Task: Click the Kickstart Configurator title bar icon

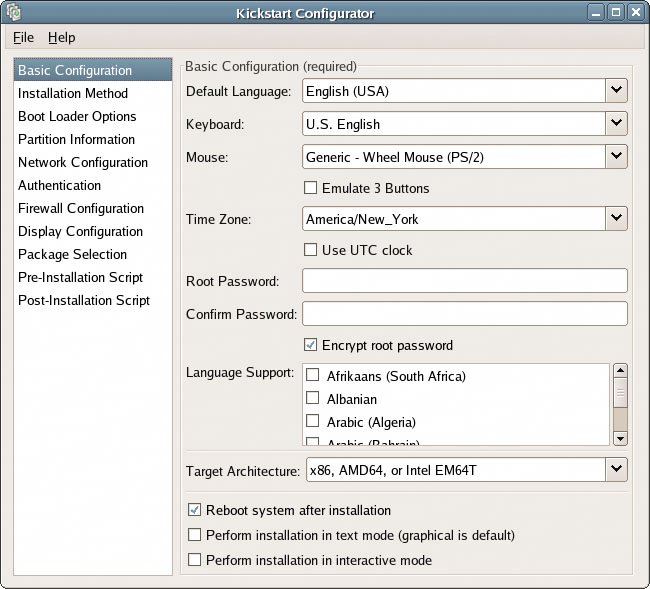Action: pos(14,13)
